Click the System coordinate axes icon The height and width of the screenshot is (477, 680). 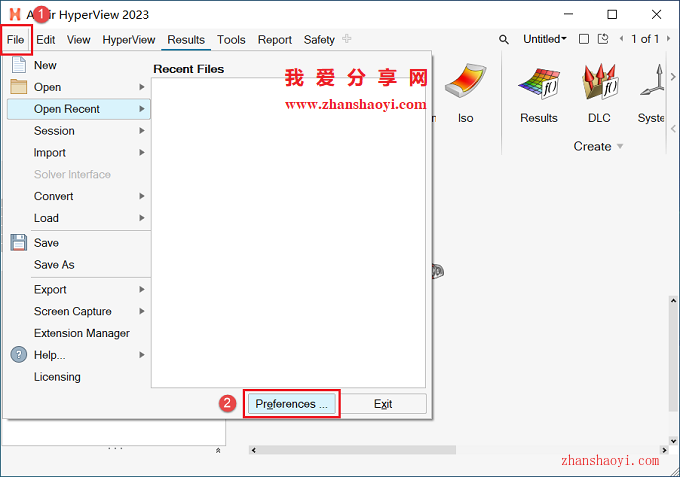pos(652,81)
